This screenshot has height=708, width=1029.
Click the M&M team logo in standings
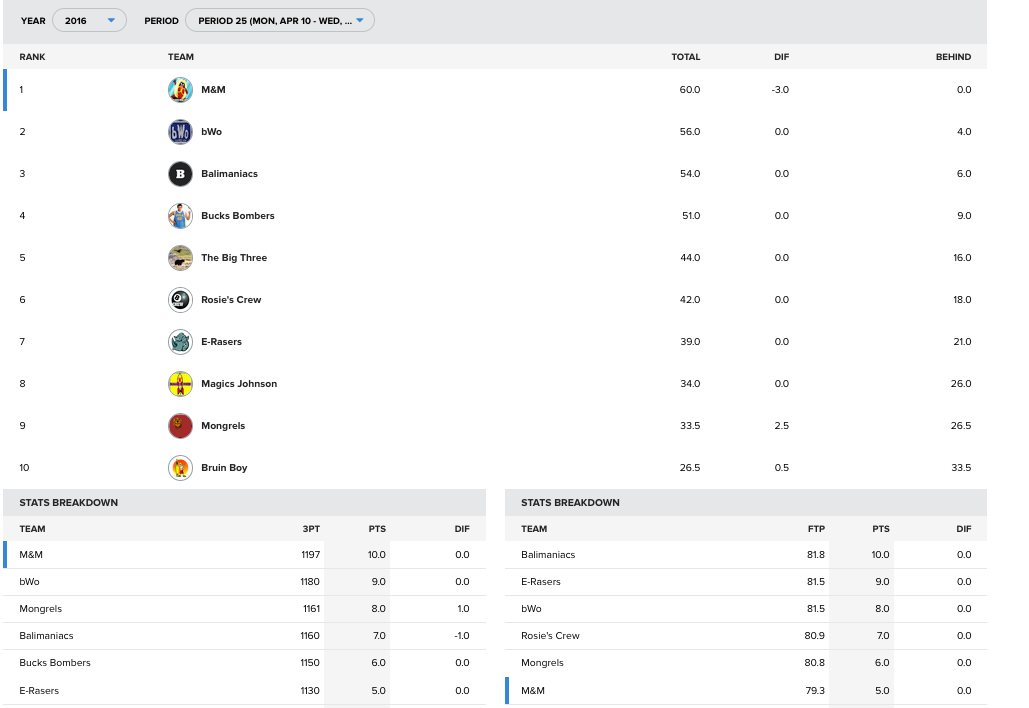180,90
